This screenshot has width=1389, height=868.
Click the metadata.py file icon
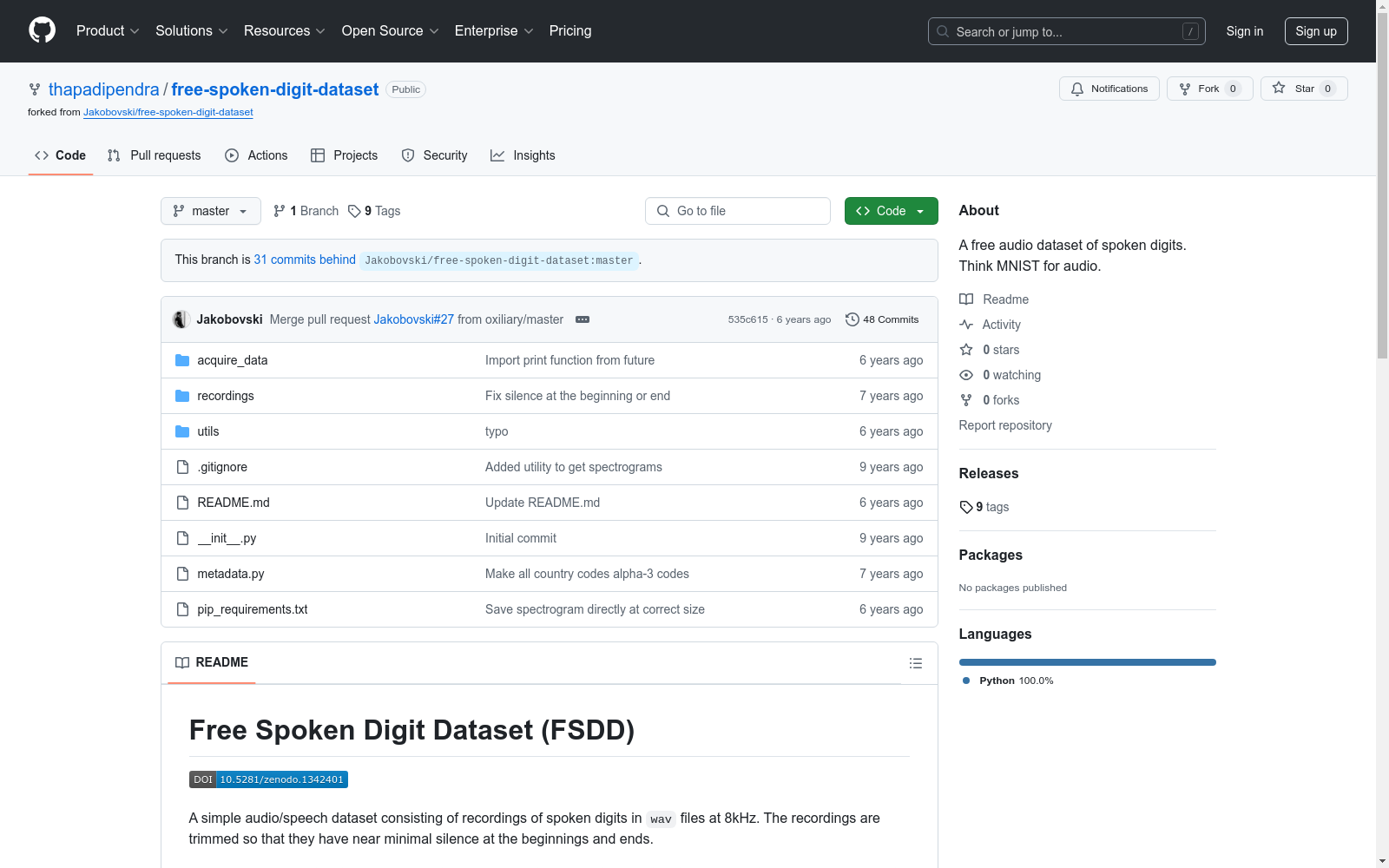(182, 574)
